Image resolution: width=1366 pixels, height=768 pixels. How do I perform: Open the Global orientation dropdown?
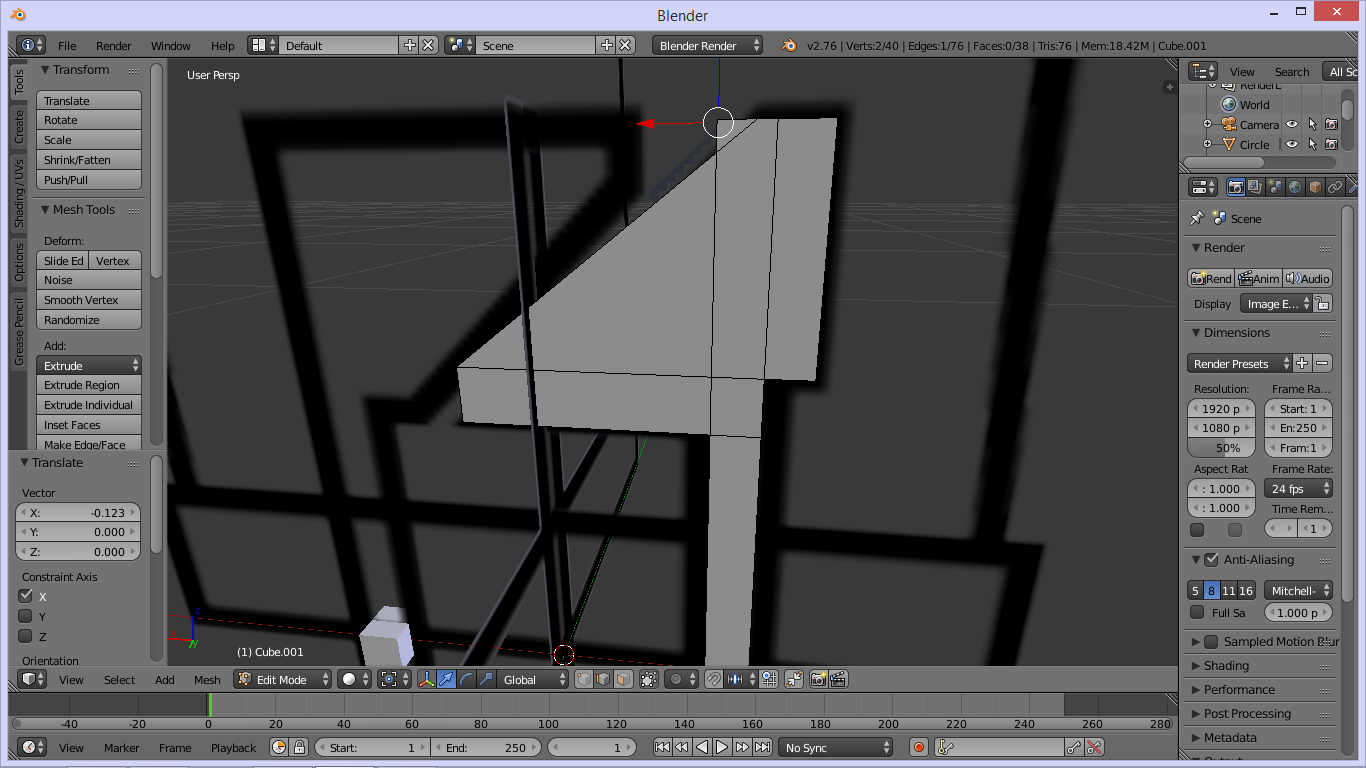point(534,679)
